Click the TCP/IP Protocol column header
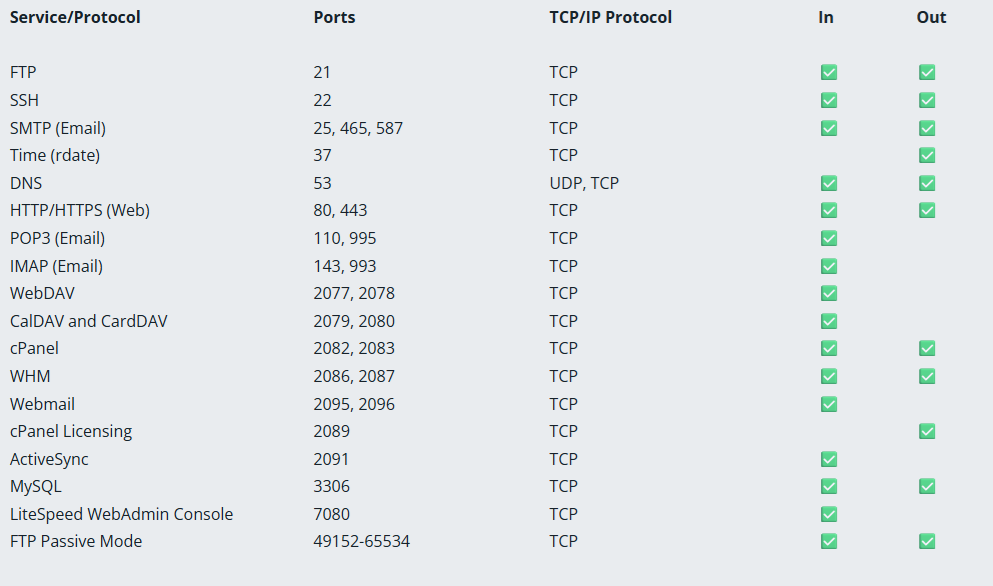Viewport: 993px width, 586px height. [x=610, y=17]
